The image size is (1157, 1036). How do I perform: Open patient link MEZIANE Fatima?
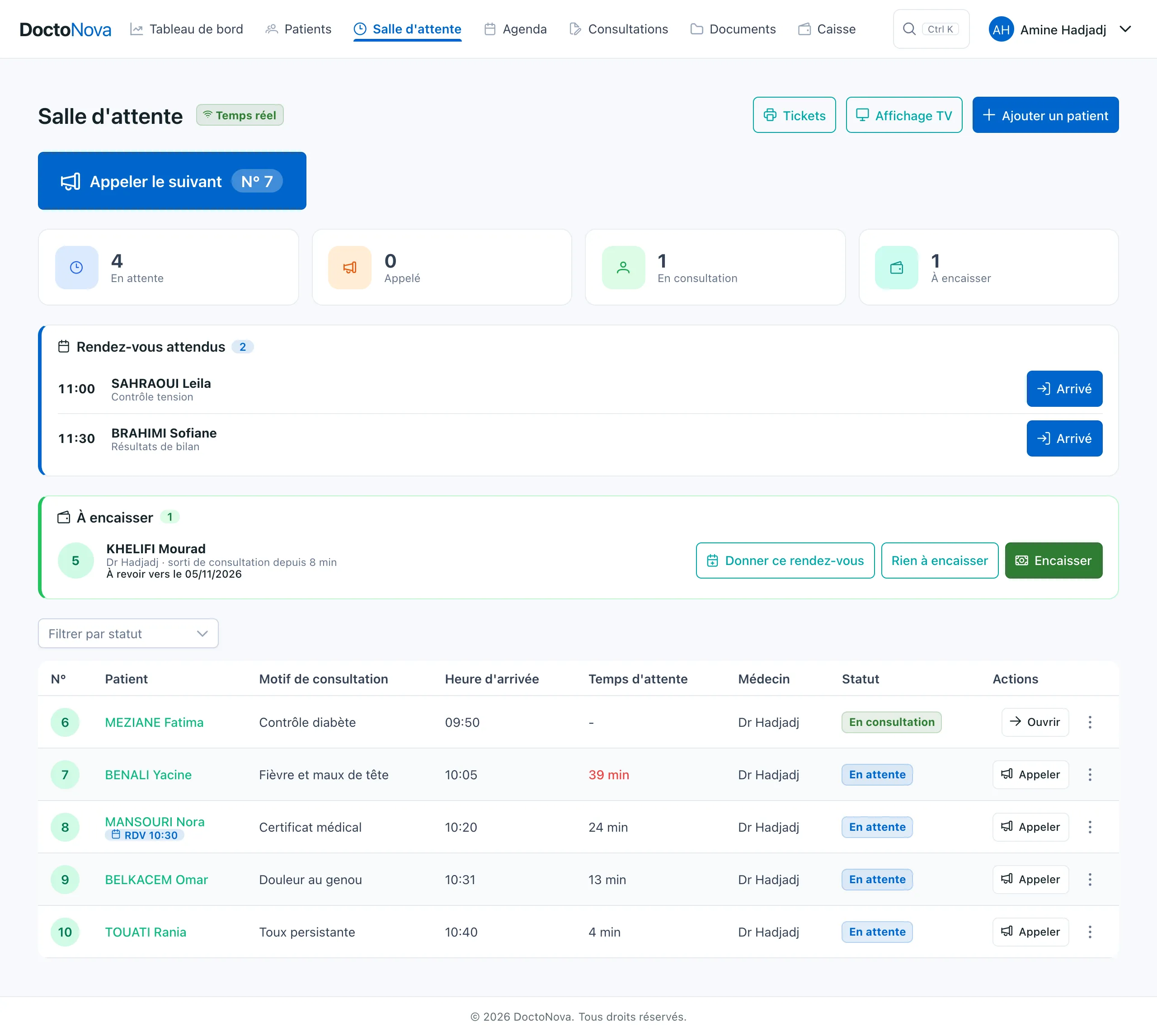click(154, 722)
